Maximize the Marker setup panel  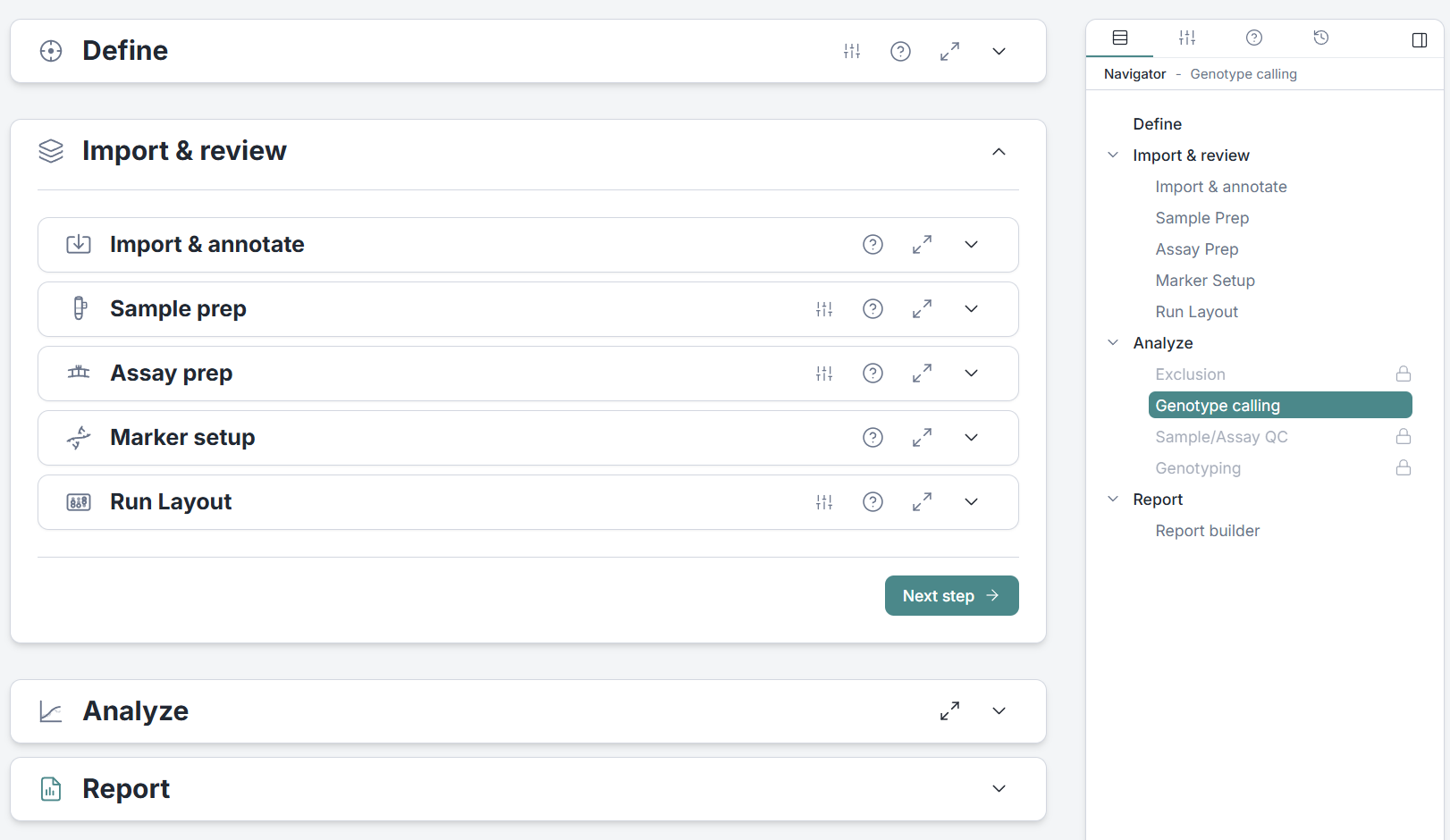(922, 437)
